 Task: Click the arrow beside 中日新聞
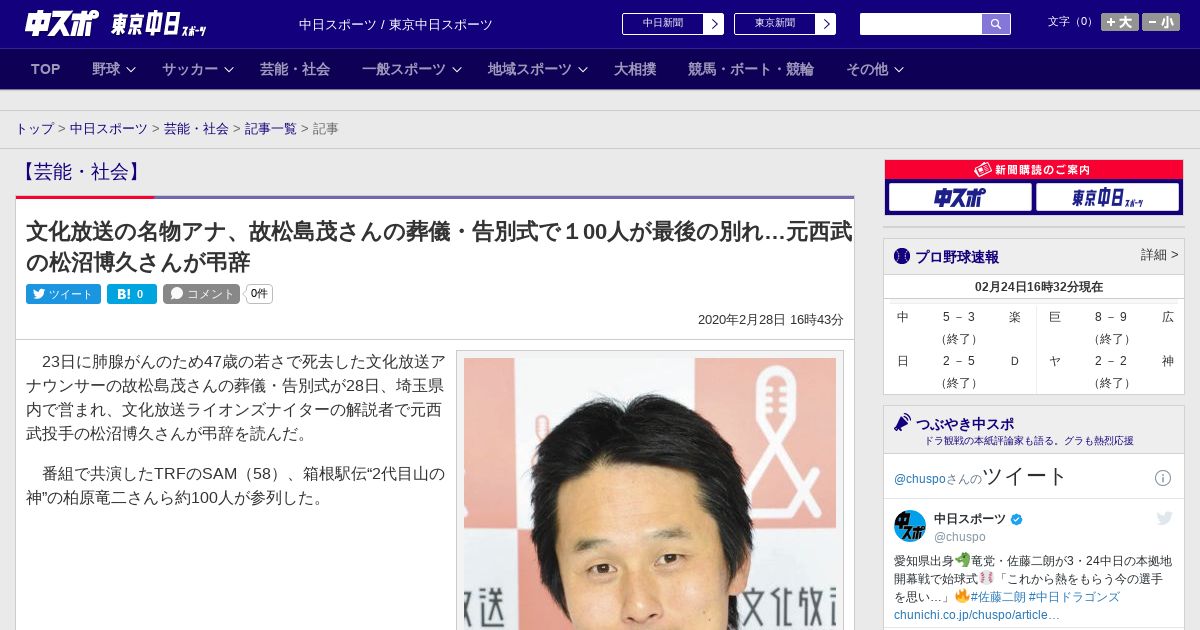click(x=714, y=24)
